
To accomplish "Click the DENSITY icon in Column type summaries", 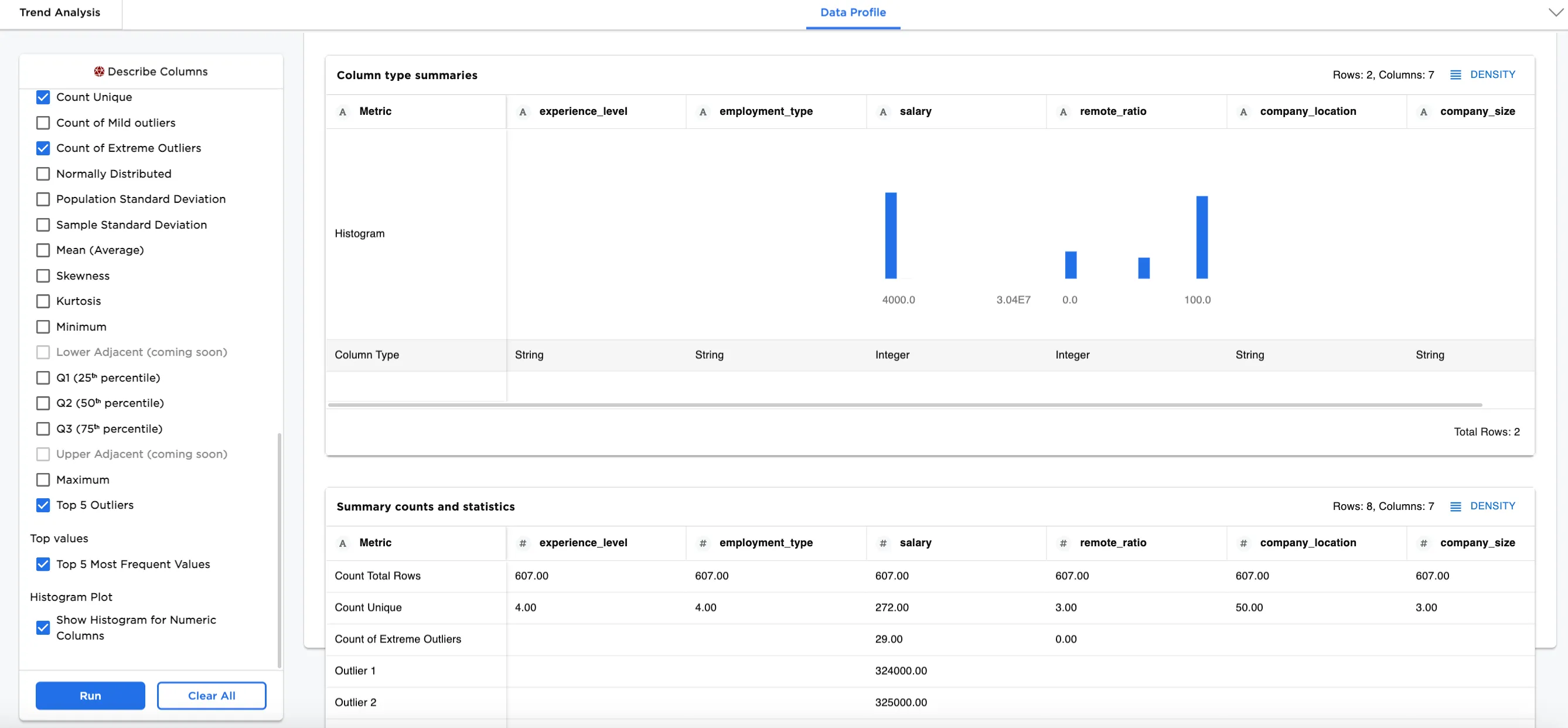I will coord(1456,74).
